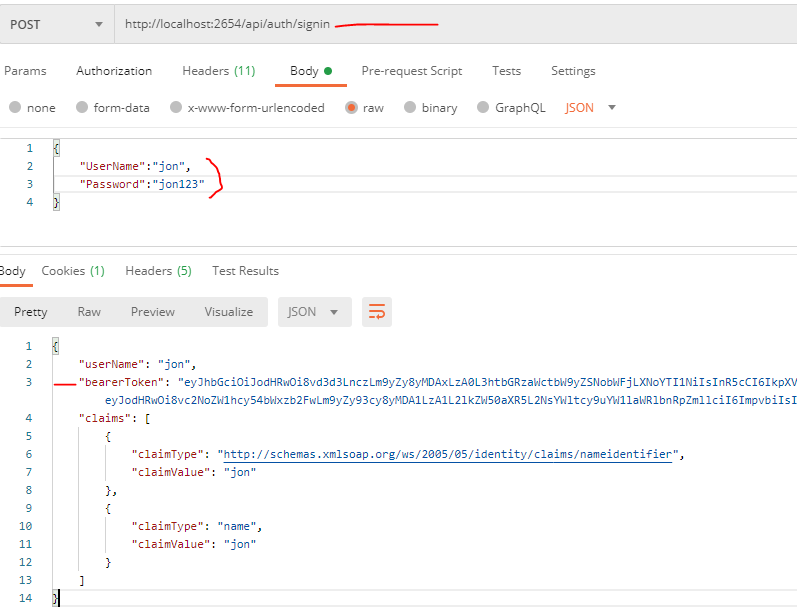Select the none body radio option
This screenshot has width=797, height=611.
click(x=15, y=108)
